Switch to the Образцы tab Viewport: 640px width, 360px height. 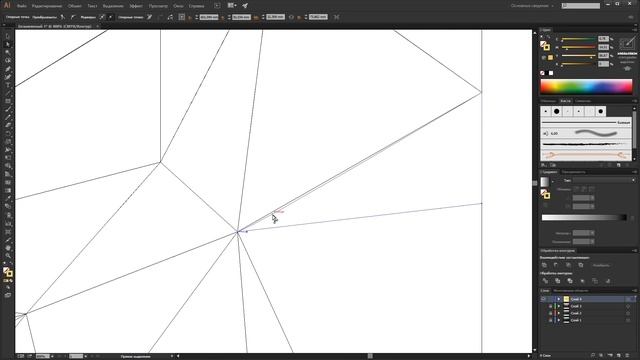click(548, 101)
